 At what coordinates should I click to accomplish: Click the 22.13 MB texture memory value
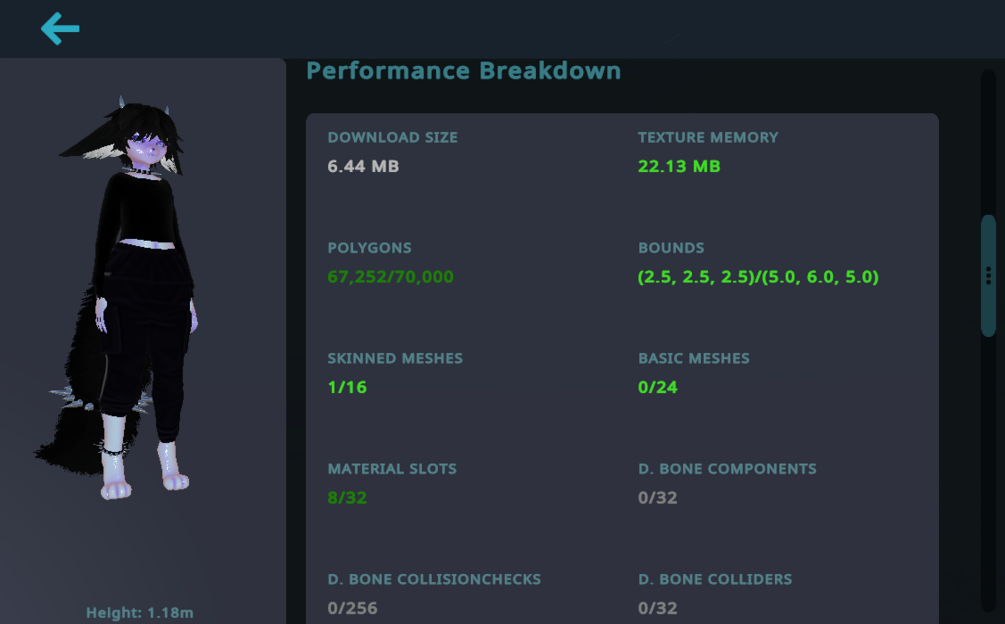pos(679,166)
